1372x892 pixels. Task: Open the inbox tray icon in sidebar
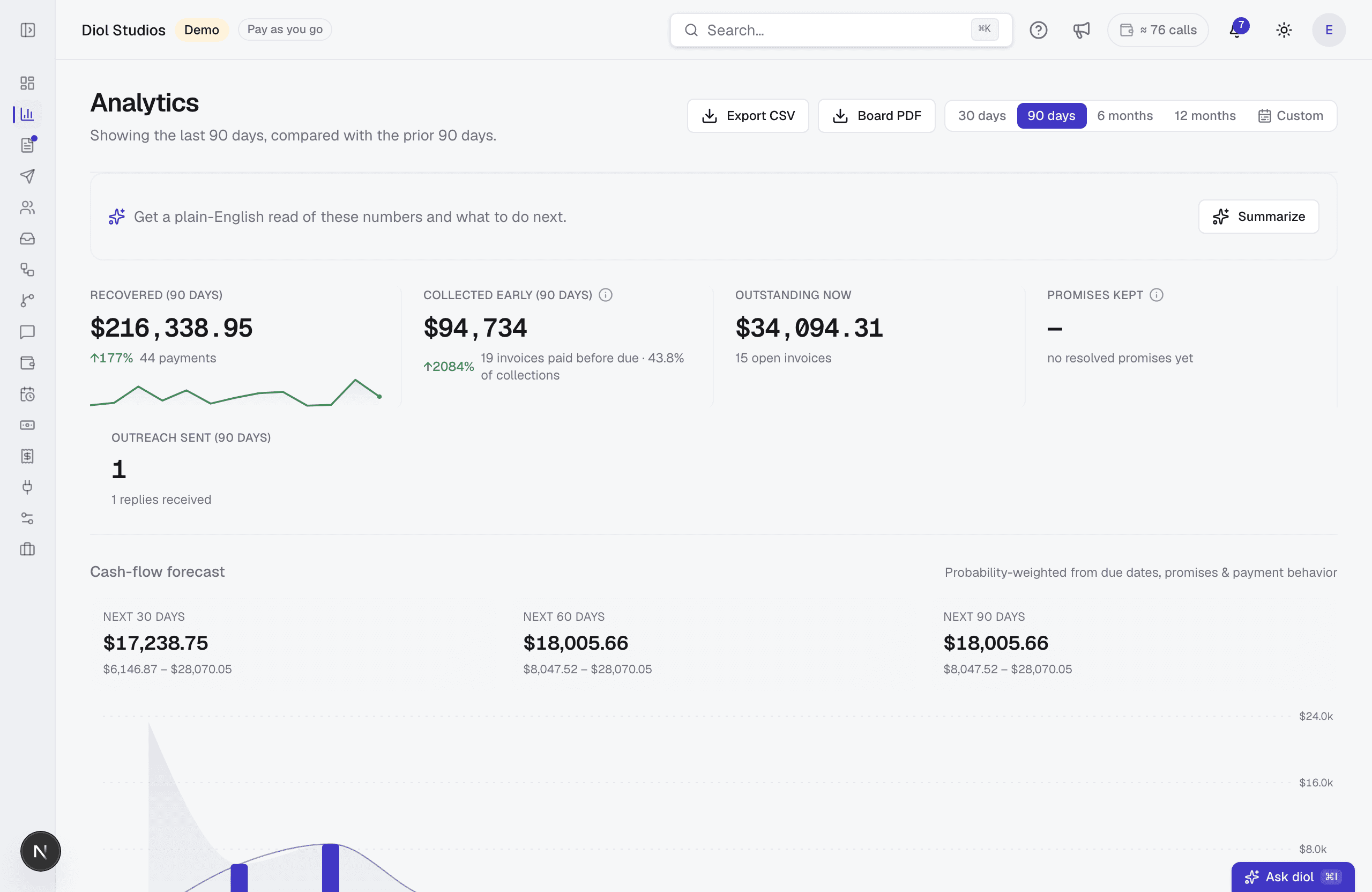point(27,238)
